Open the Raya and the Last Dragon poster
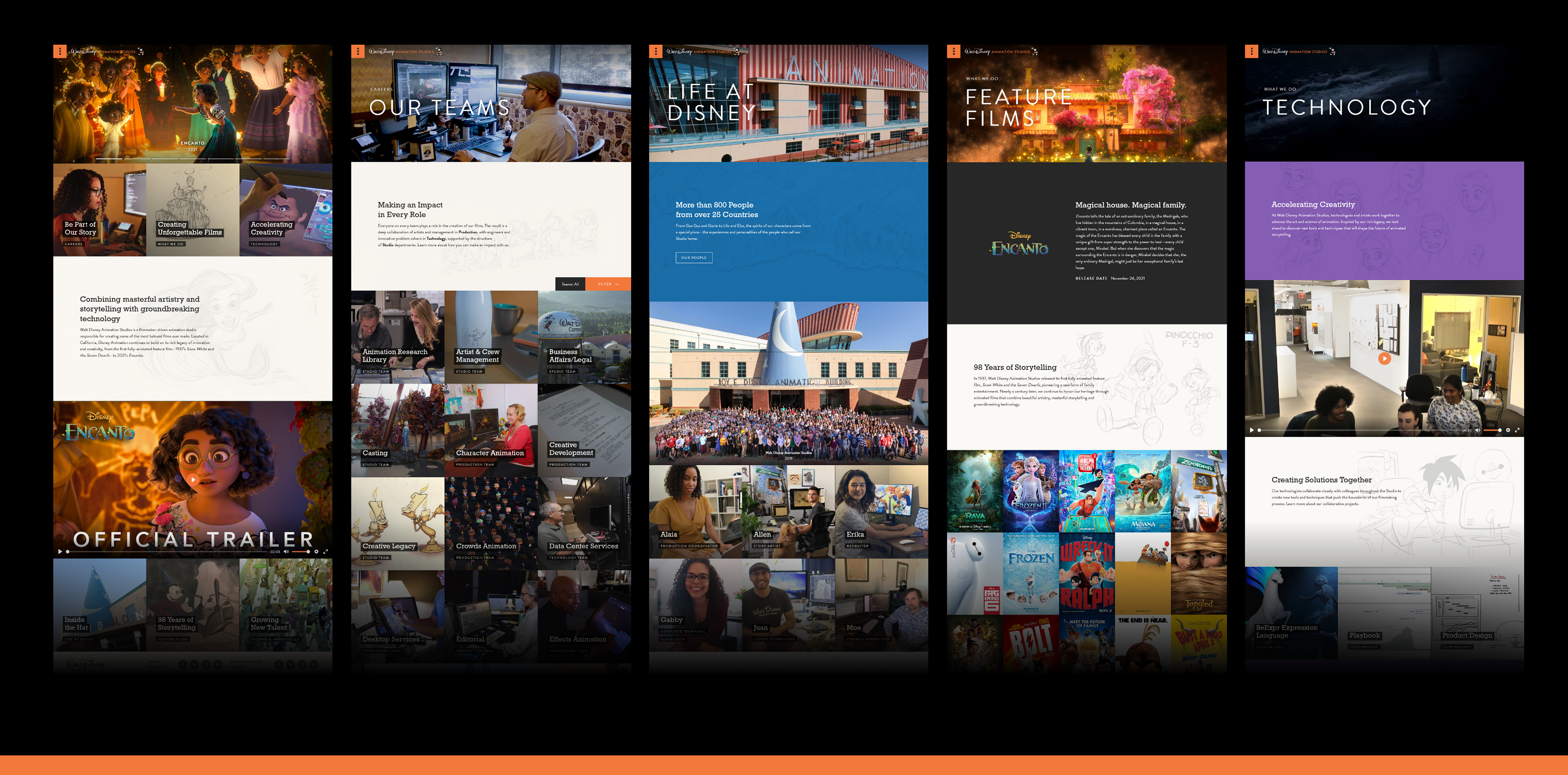 click(975, 491)
